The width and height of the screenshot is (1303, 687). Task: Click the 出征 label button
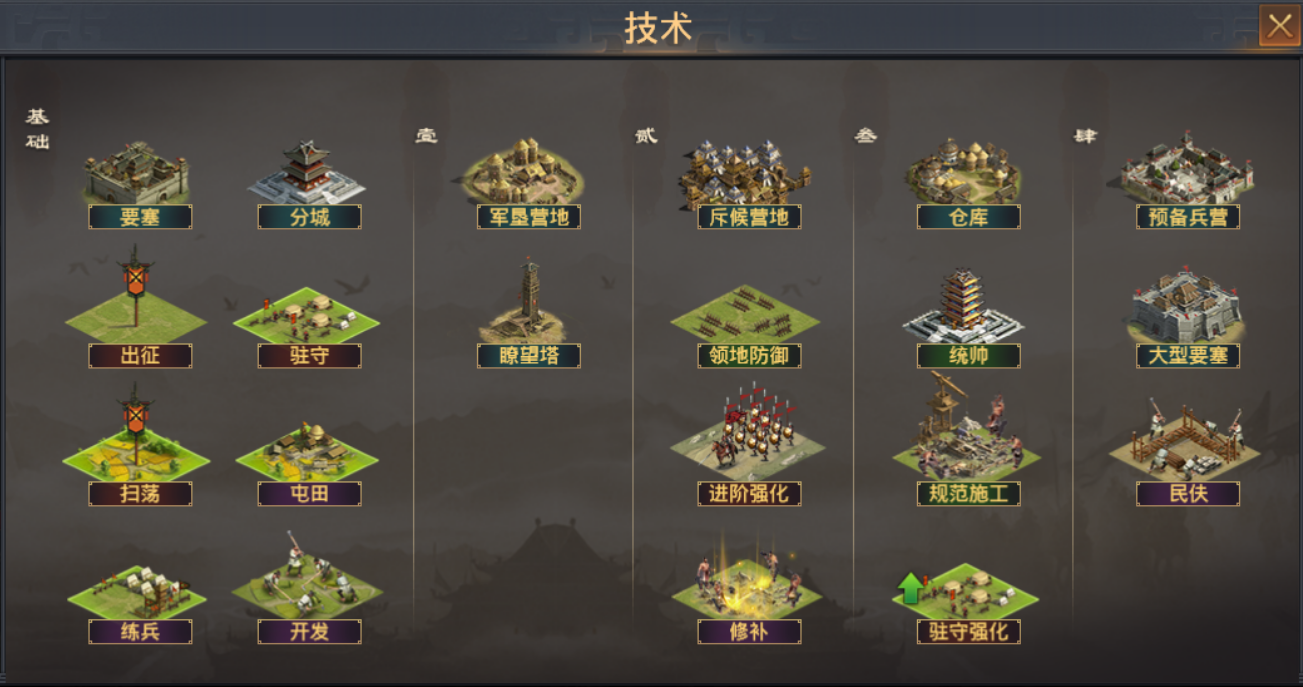click(x=140, y=356)
